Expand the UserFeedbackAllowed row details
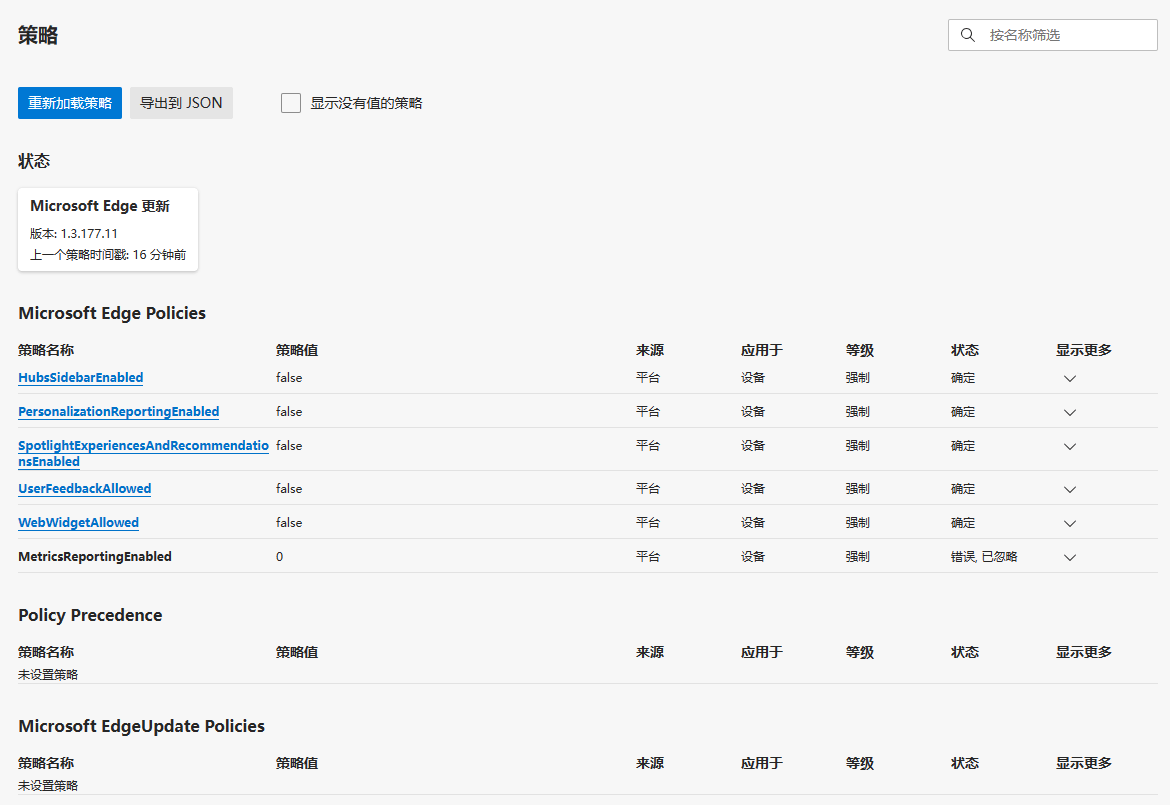The image size is (1170, 805). [x=1069, y=489]
